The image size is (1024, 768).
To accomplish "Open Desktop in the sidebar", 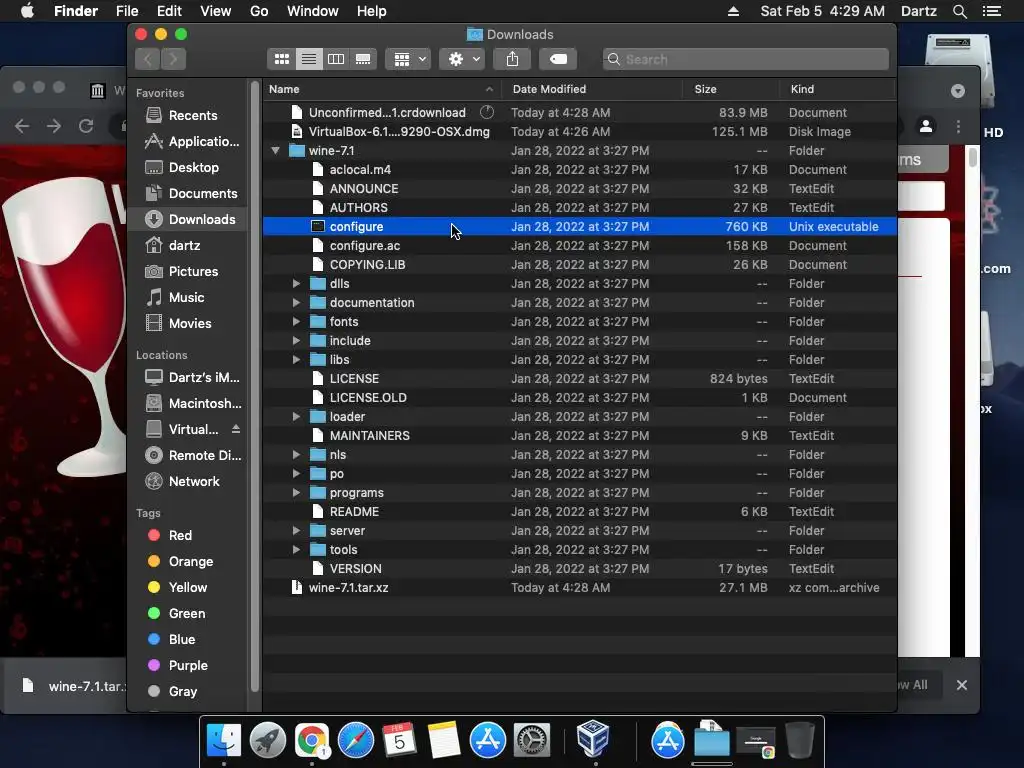I will [189, 168].
